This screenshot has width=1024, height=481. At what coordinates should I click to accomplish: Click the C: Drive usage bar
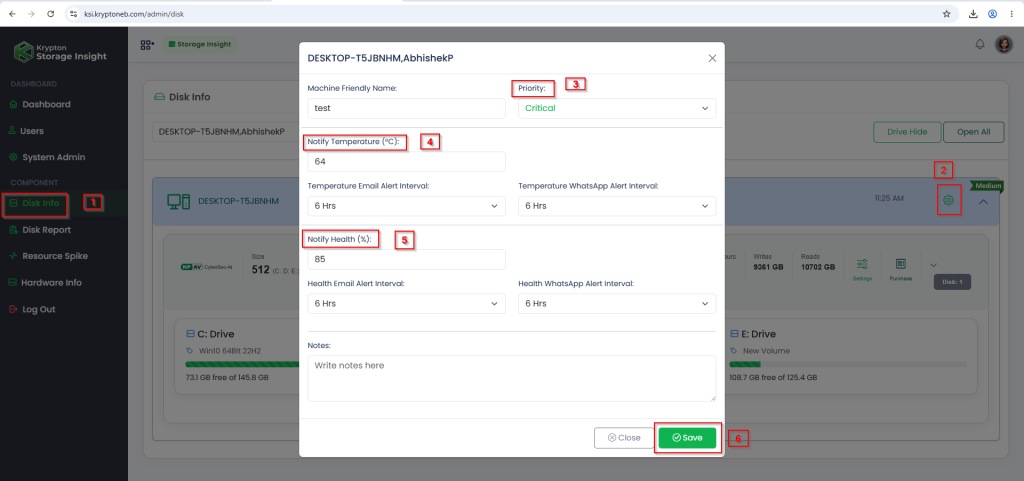tap(242, 364)
